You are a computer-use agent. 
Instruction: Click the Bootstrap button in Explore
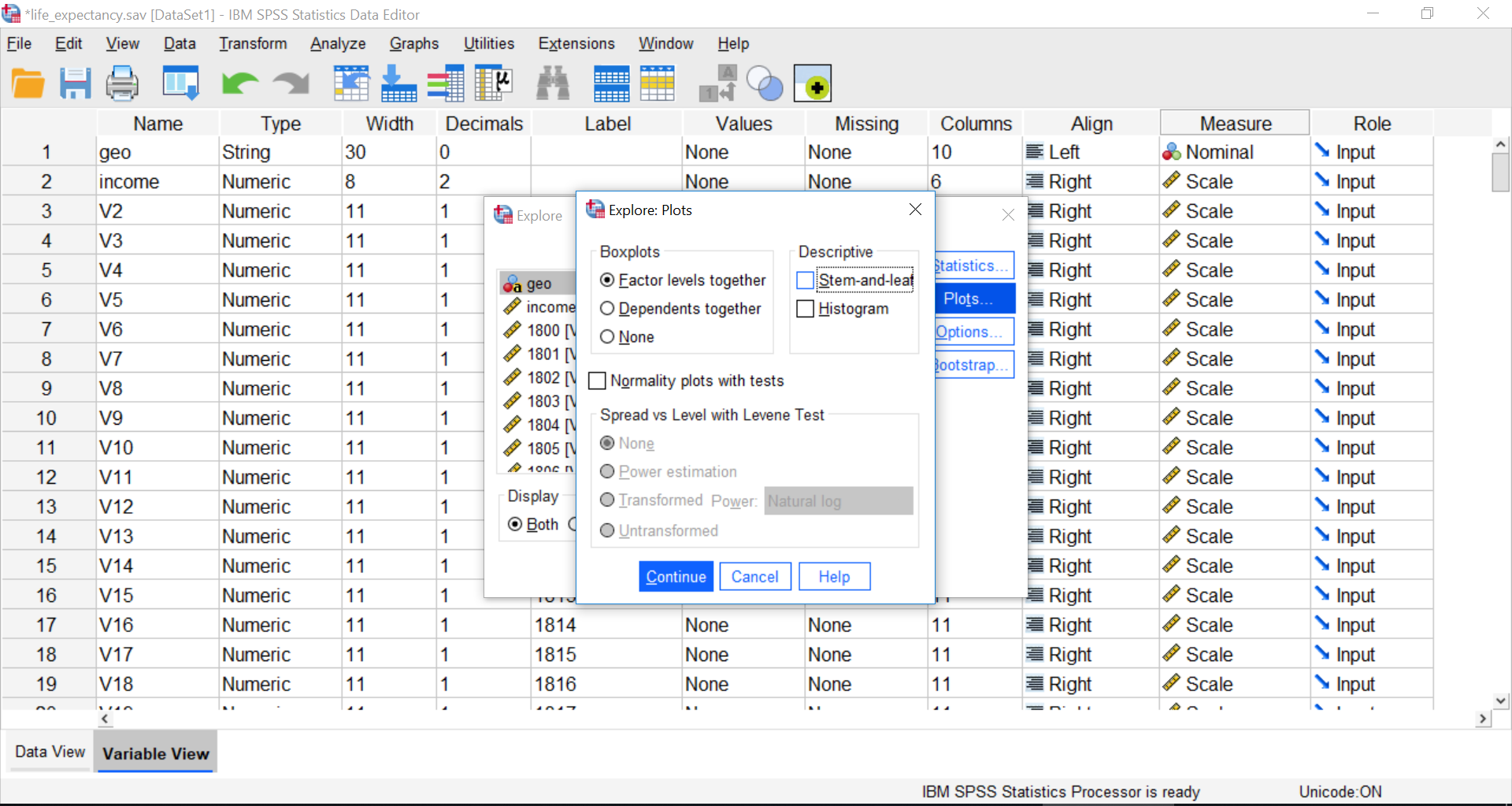[x=974, y=365]
